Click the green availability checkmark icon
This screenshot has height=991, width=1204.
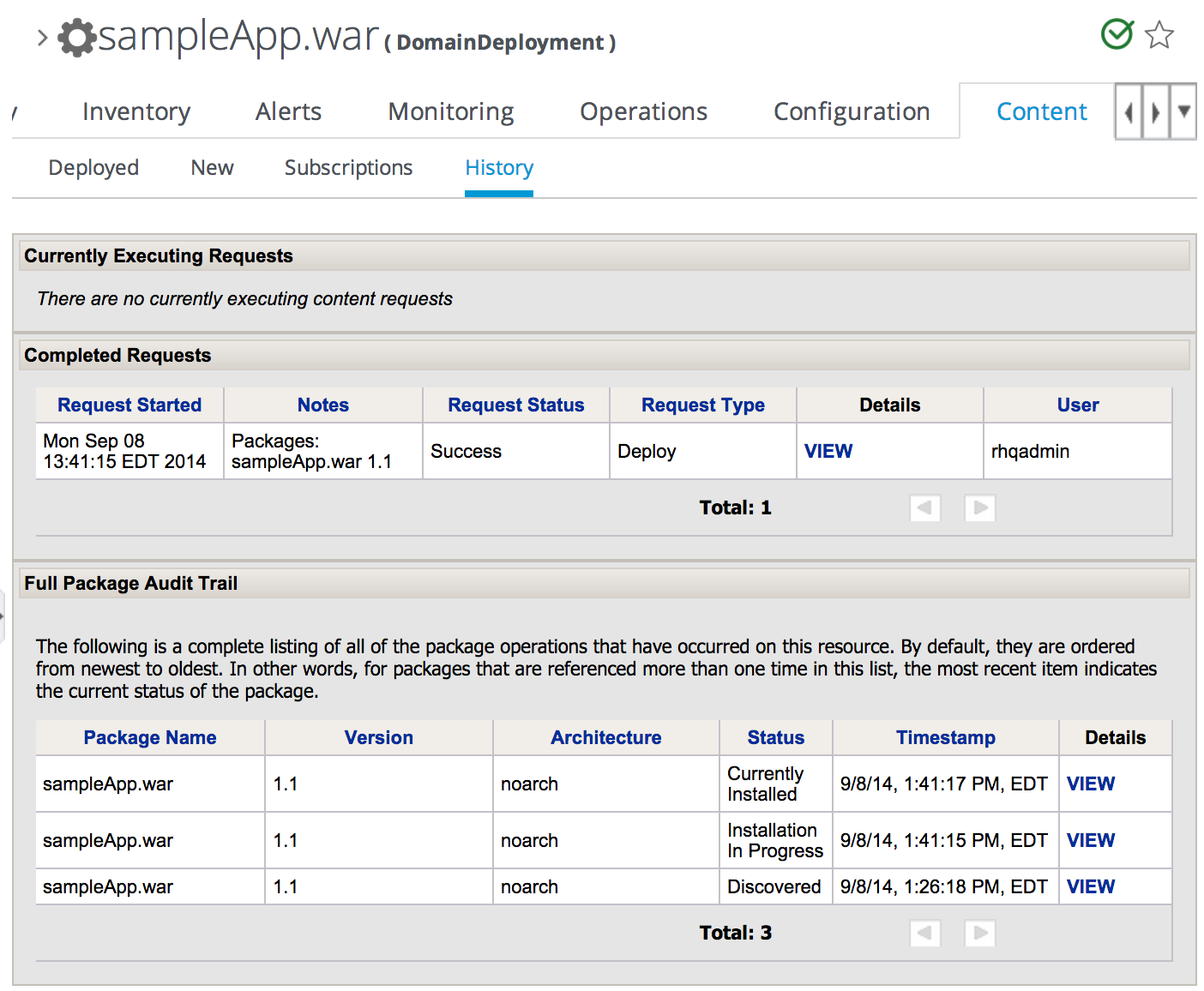coord(1117,34)
